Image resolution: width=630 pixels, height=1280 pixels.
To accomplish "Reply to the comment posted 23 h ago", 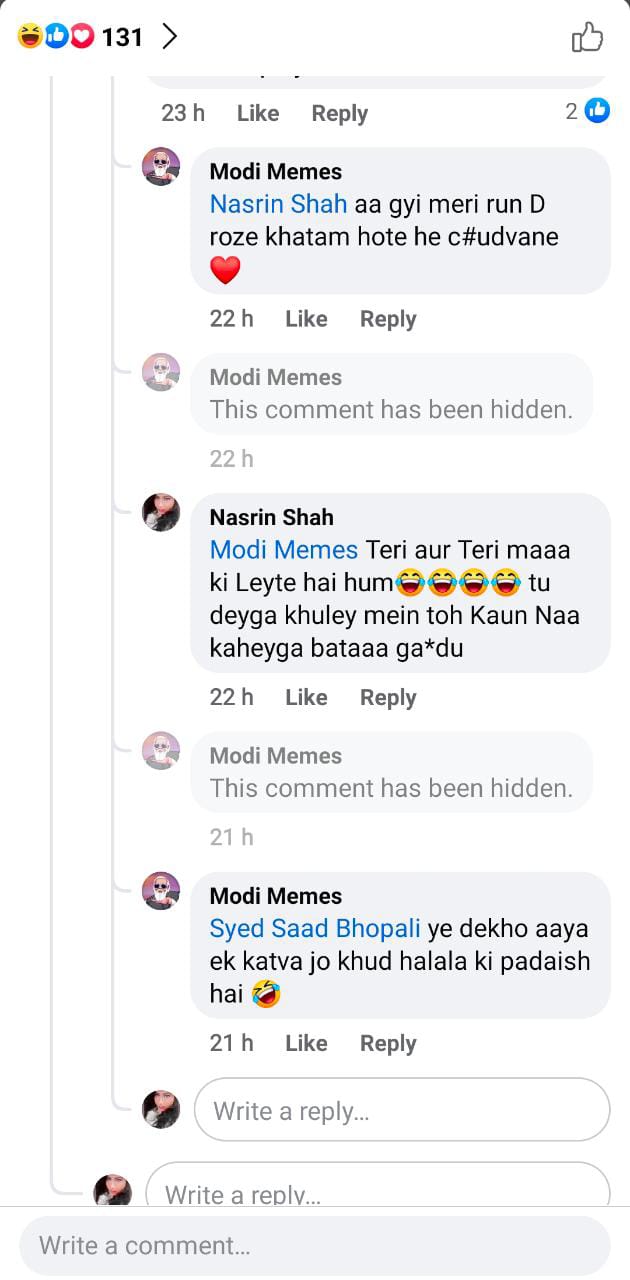I will (339, 114).
